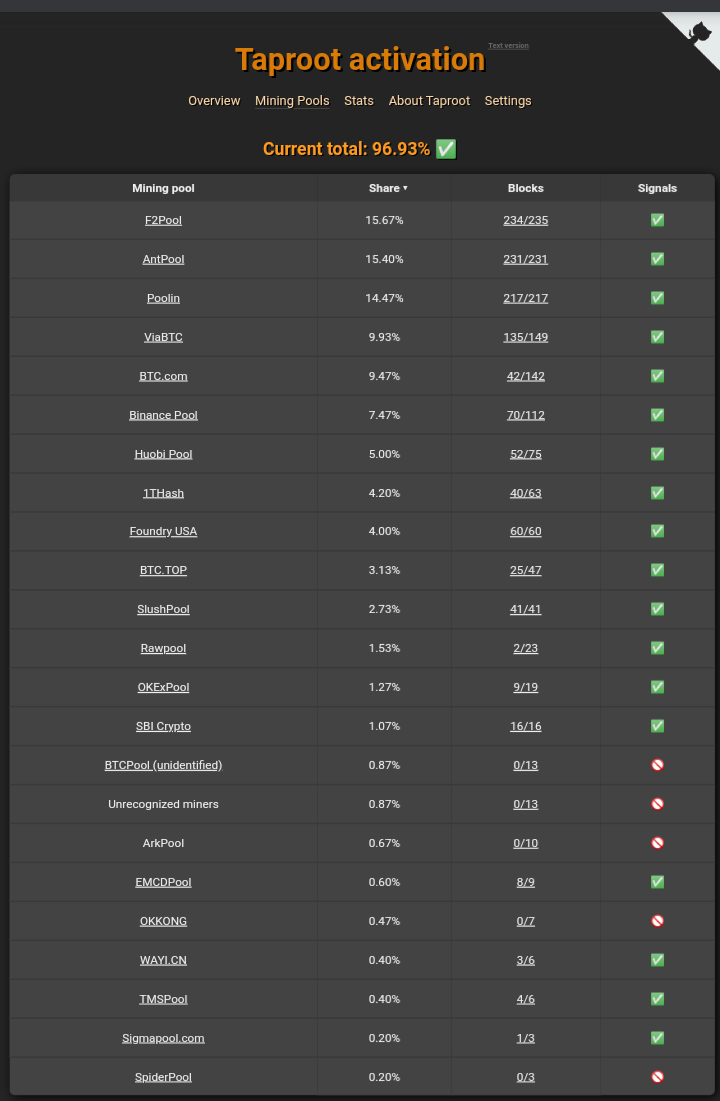The image size is (720, 1101).
Task: Sort the table by Signals header
Action: tap(657, 188)
